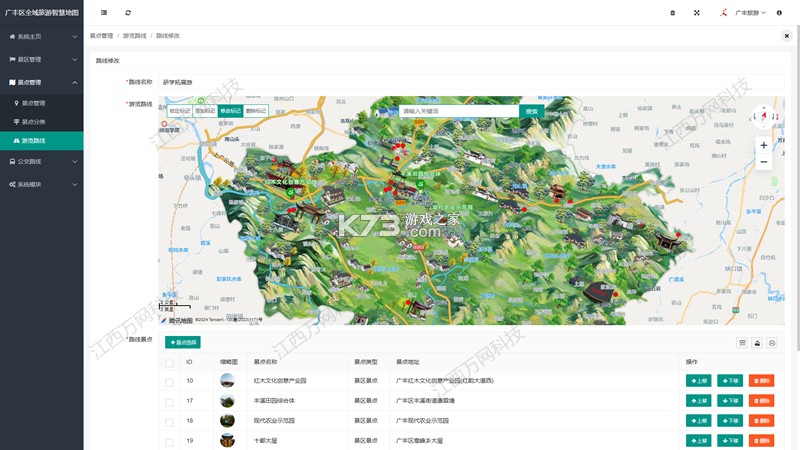Click the 路线名称 input field

tap(471, 82)
